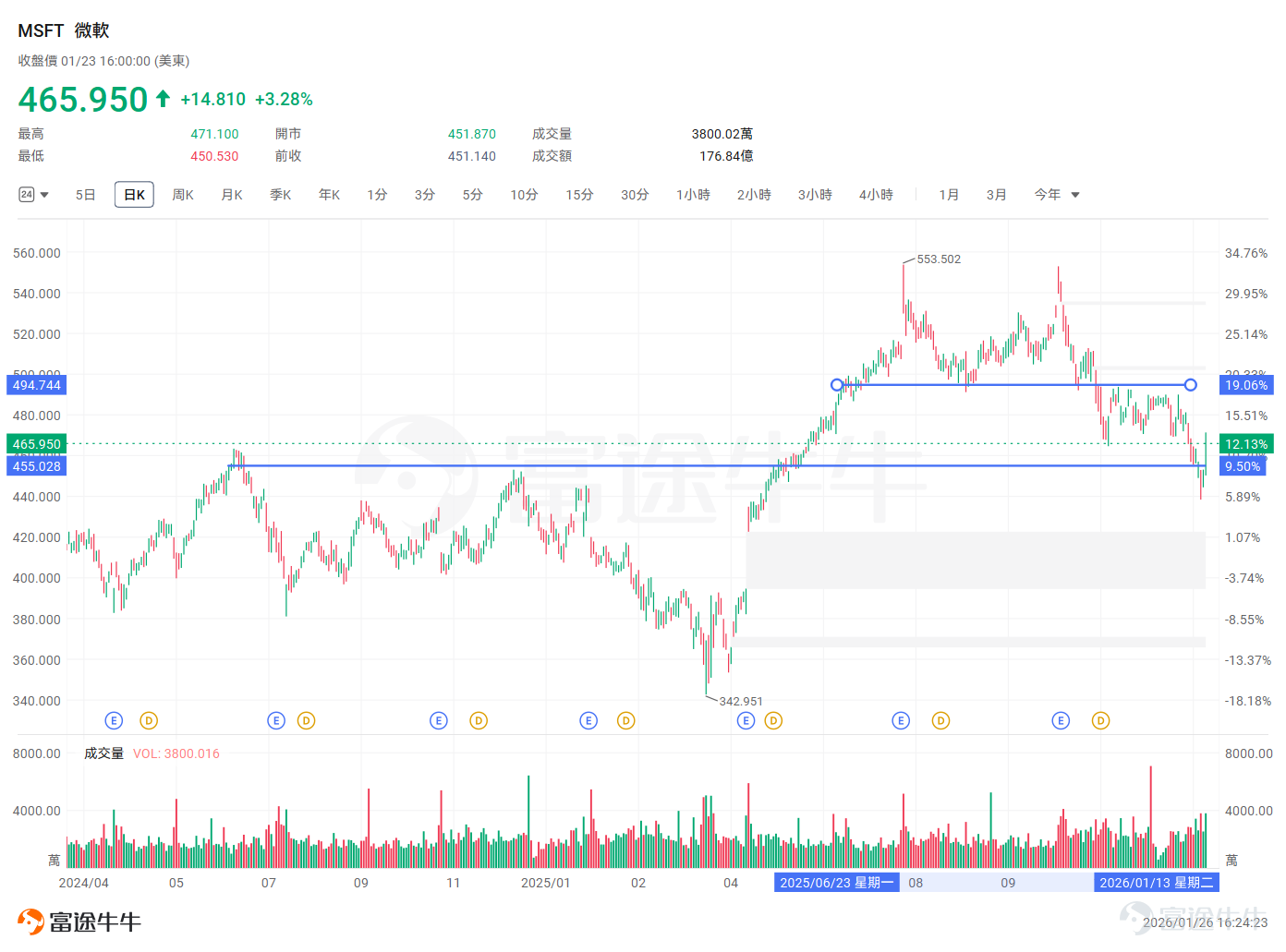1286x952 pixels.
Task: Open the earnings E marker near 04 of 2025
Action: 746,720
